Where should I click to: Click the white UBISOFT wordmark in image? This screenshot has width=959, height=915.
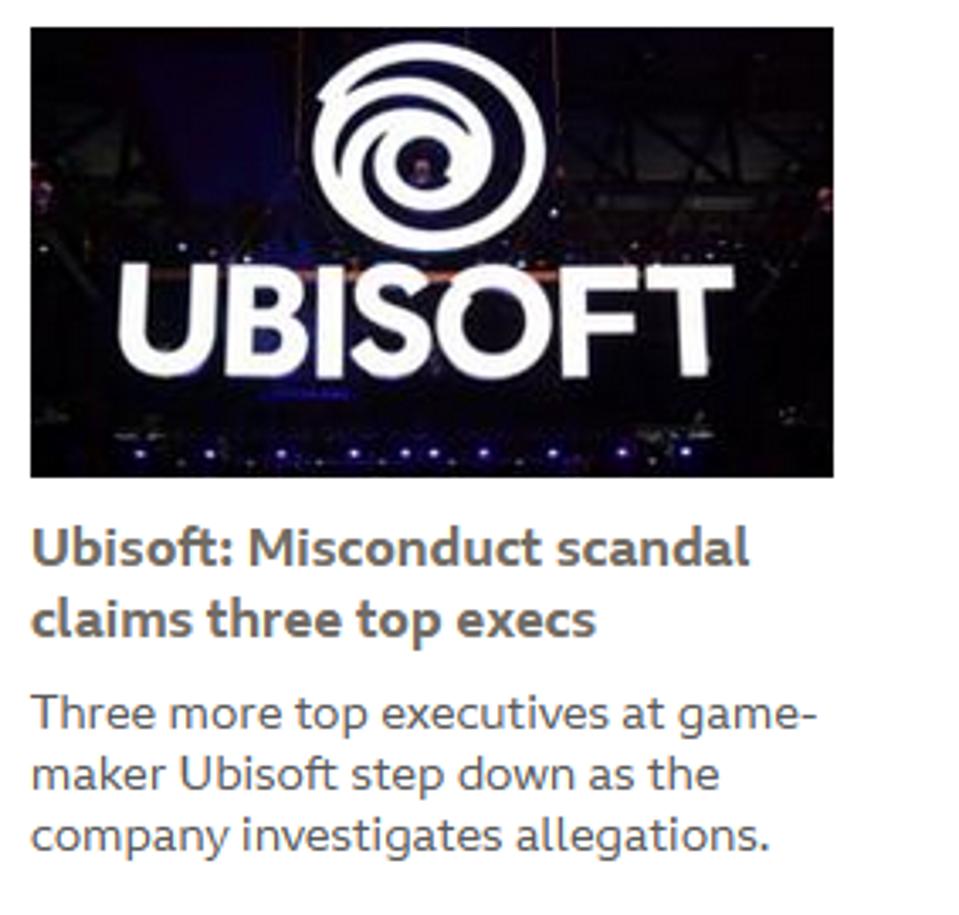425,322
